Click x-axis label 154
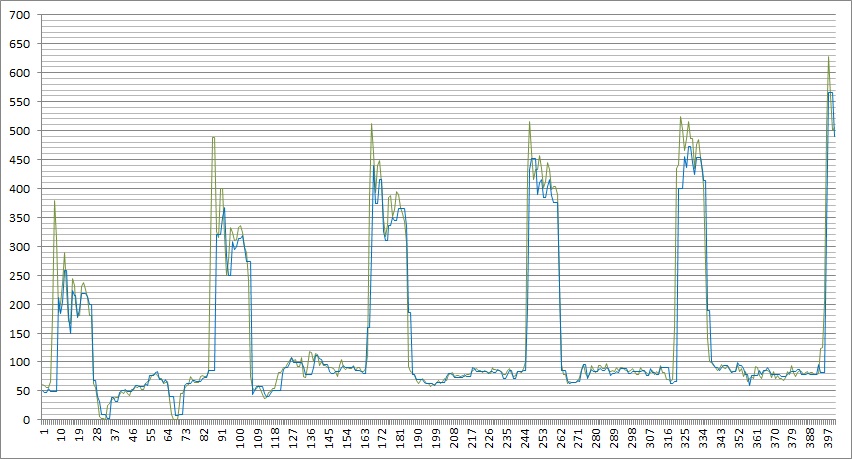This screenshot has width=852, height=459. tap(347, 438)
